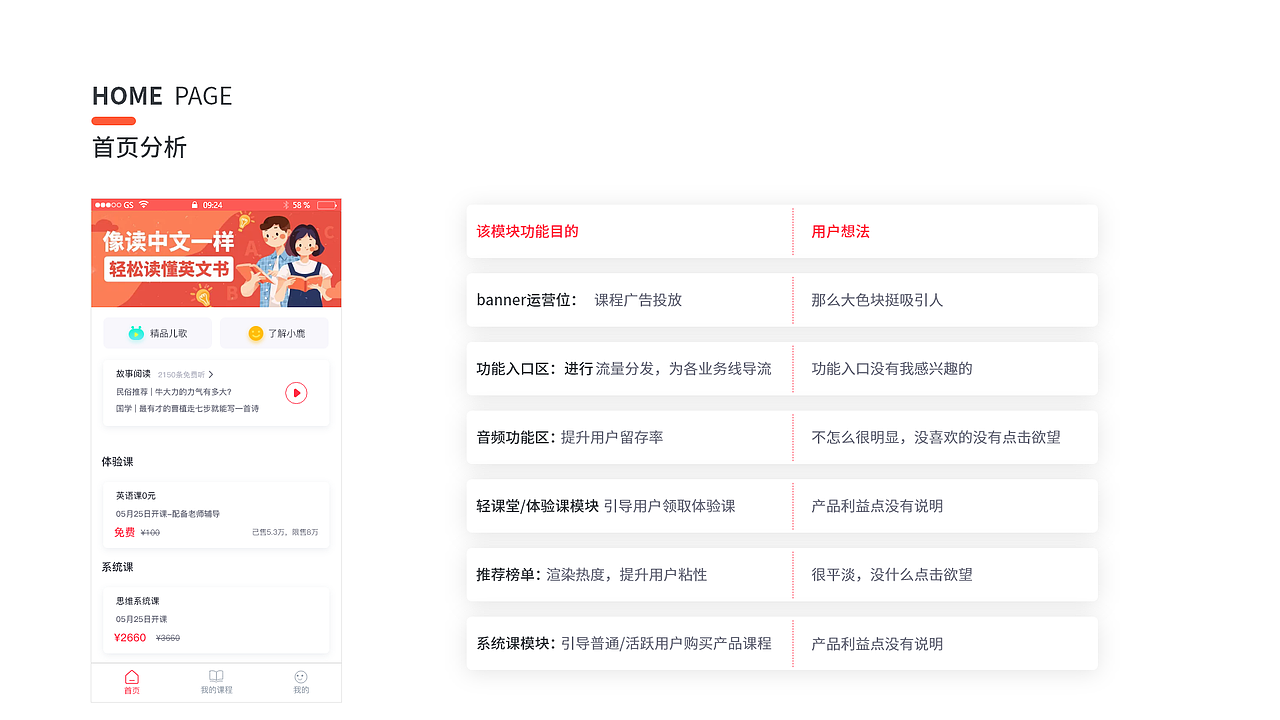Click the Wi-Fi icon in phone status bar
Viewport: 1280px width, 720px height.
(144, 204)
